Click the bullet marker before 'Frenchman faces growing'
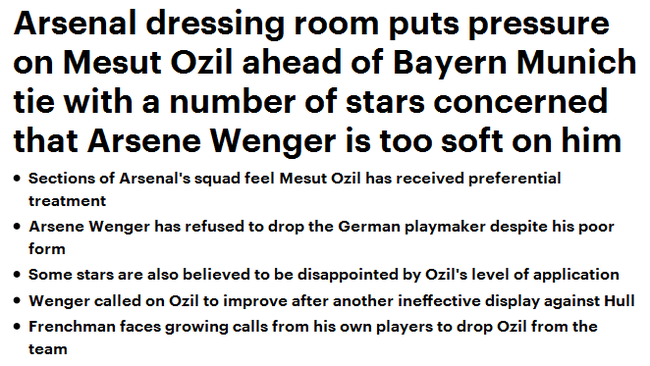The image size is (650, 366). point(17,326)
